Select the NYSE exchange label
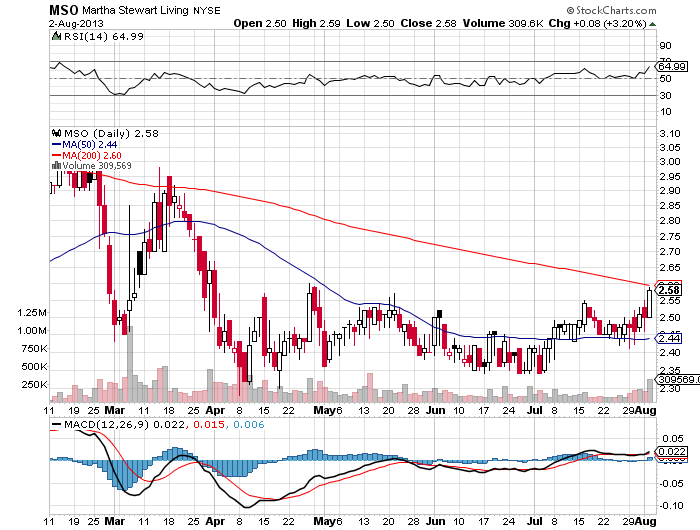This screenshot has width=700, height=530. tap(207, 11)
